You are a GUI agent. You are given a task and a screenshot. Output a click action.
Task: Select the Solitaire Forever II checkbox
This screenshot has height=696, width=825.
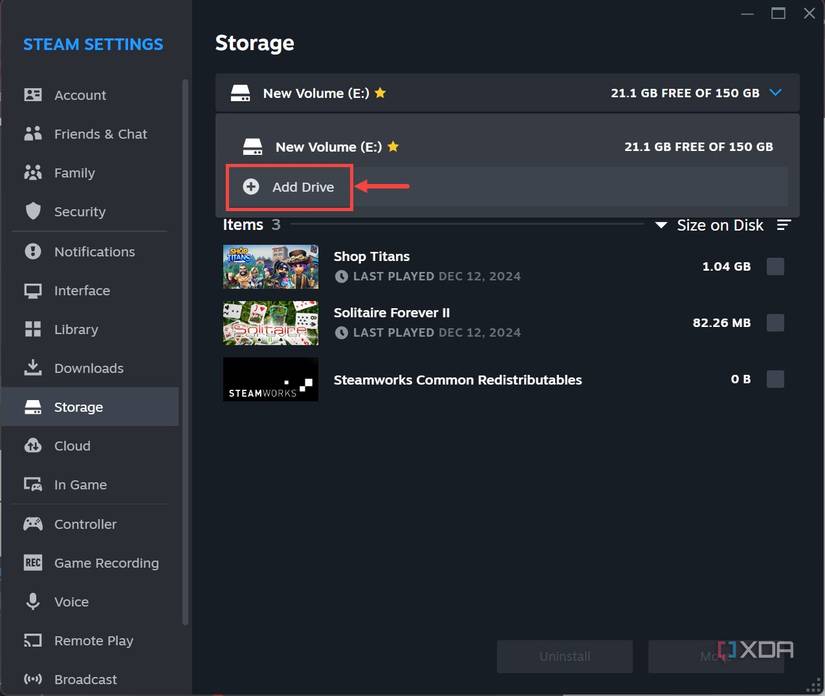(775, 323)
